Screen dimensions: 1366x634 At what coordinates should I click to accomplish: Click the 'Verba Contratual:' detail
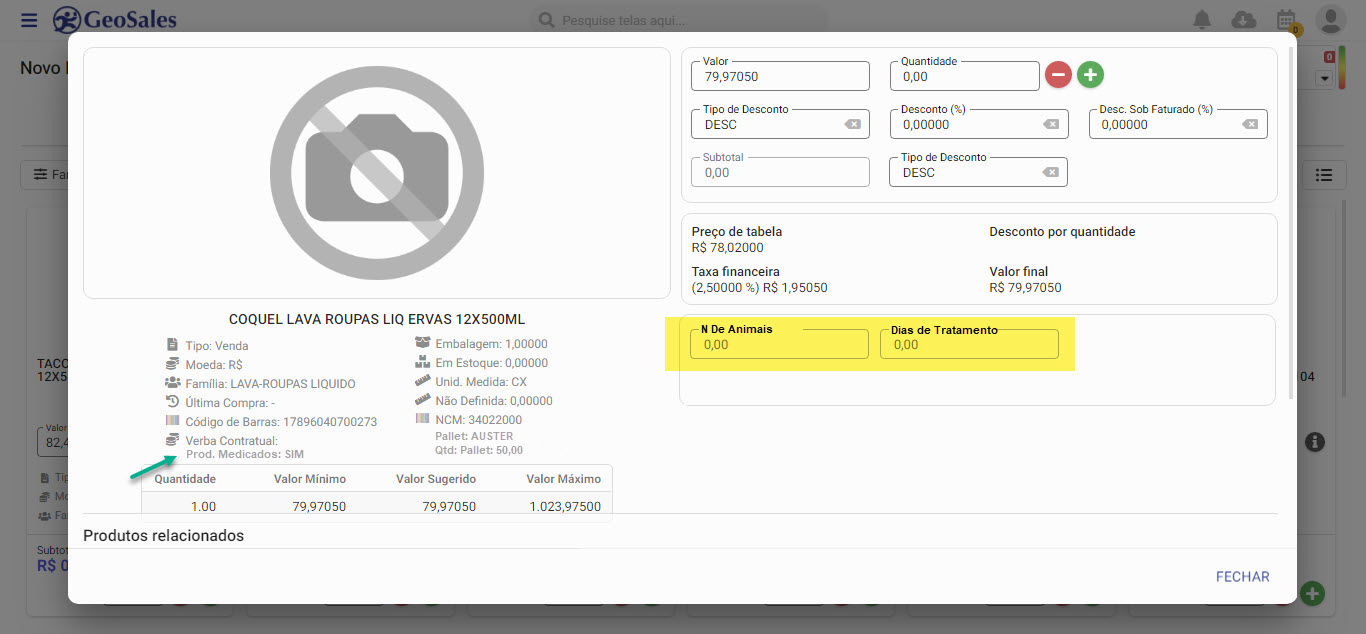(232, 440)
